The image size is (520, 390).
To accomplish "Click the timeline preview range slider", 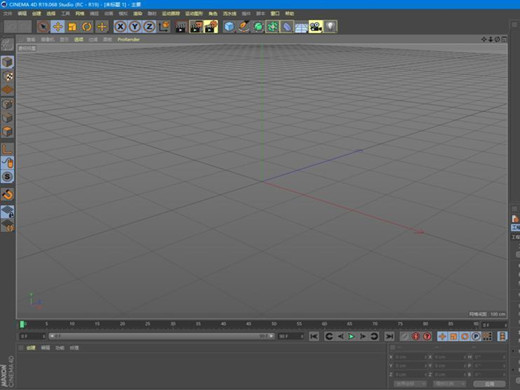I will 162,336.
